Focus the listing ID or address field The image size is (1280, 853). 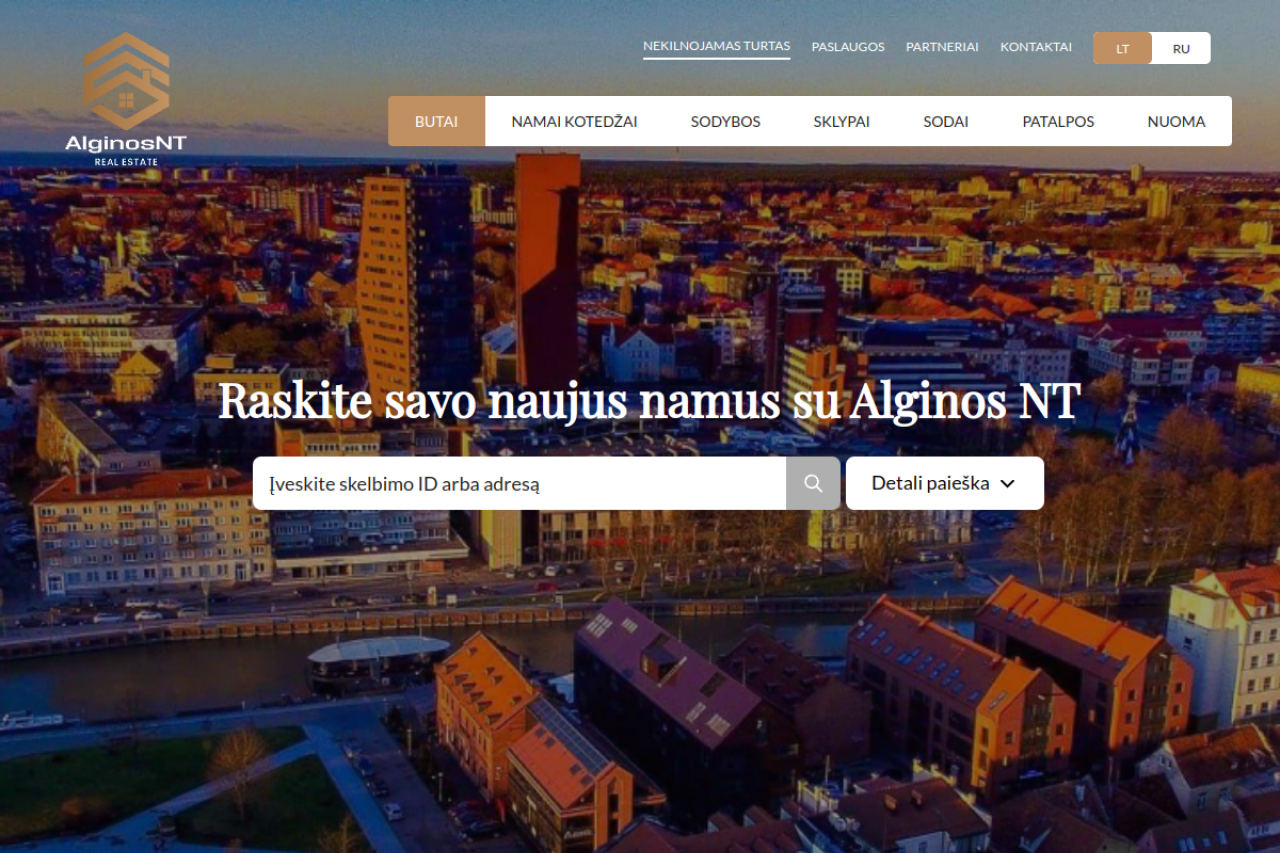click(x=519, y=484)
